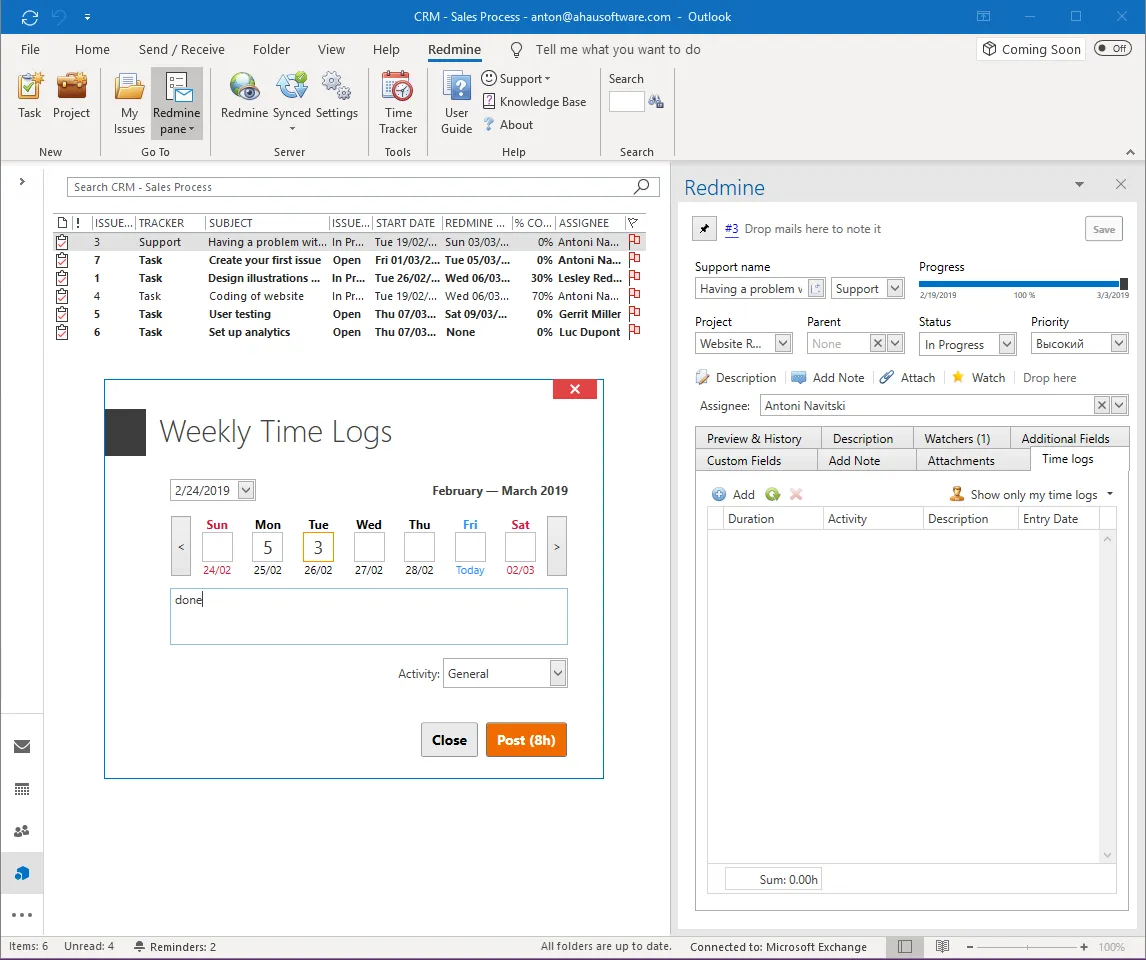Click the search magnifier in CRM folder

coord(641,186)
